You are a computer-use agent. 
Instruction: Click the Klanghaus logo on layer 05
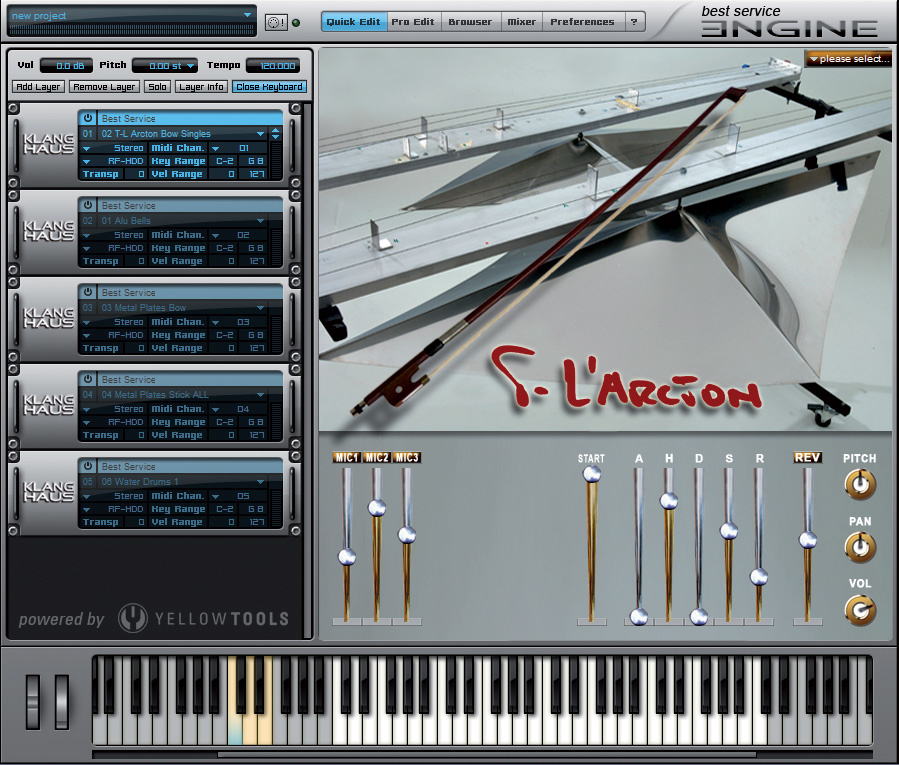tap(49, 491)
